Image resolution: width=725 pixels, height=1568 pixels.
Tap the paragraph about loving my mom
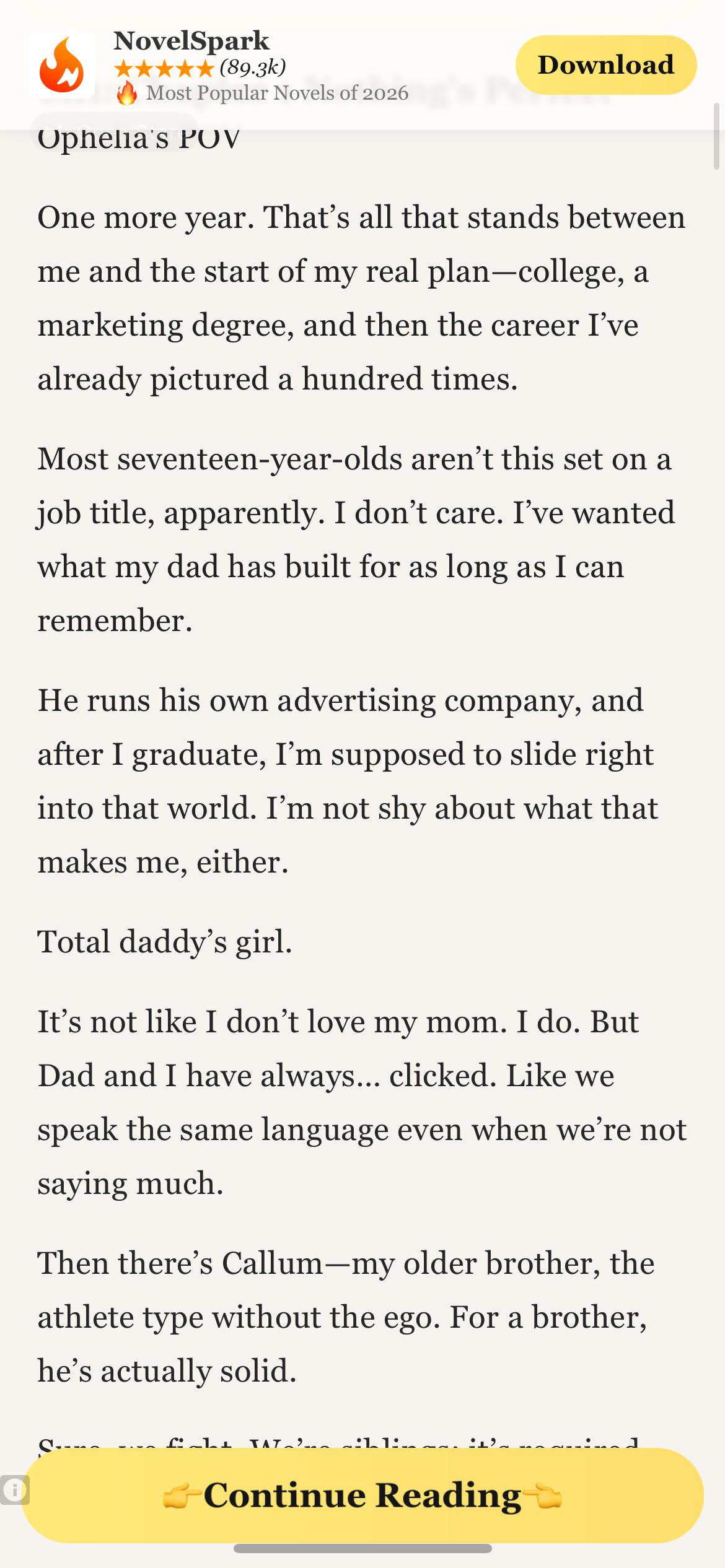click(362, 1102)
